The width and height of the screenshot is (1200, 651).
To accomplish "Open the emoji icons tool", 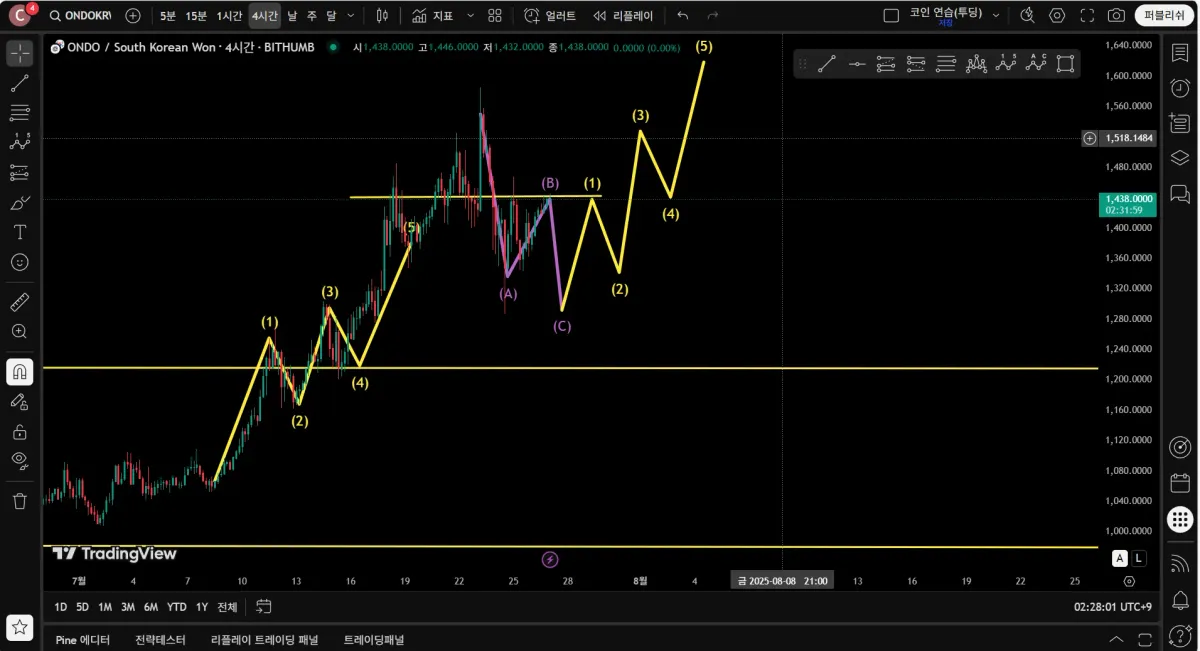I will 19,262.
